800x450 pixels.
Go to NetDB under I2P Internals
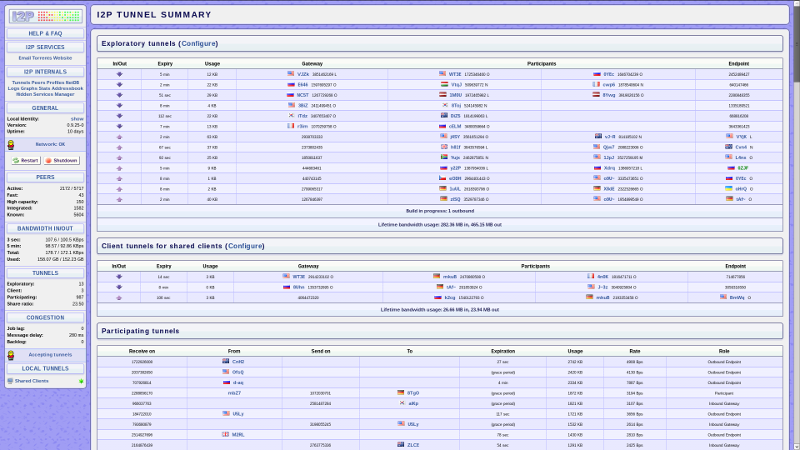click(x=72, y=83)
